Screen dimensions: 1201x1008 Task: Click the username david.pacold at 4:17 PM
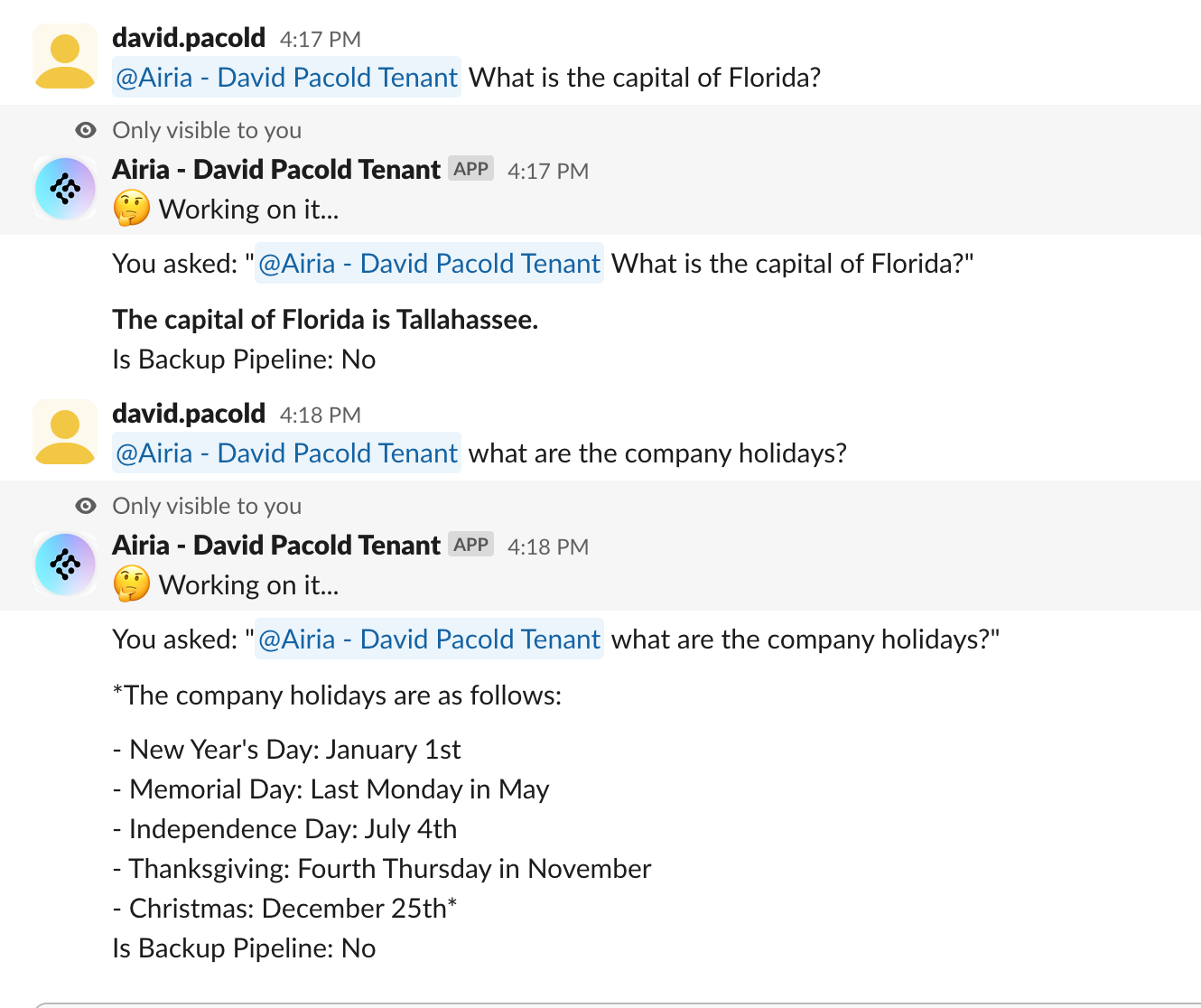[188, 37]
